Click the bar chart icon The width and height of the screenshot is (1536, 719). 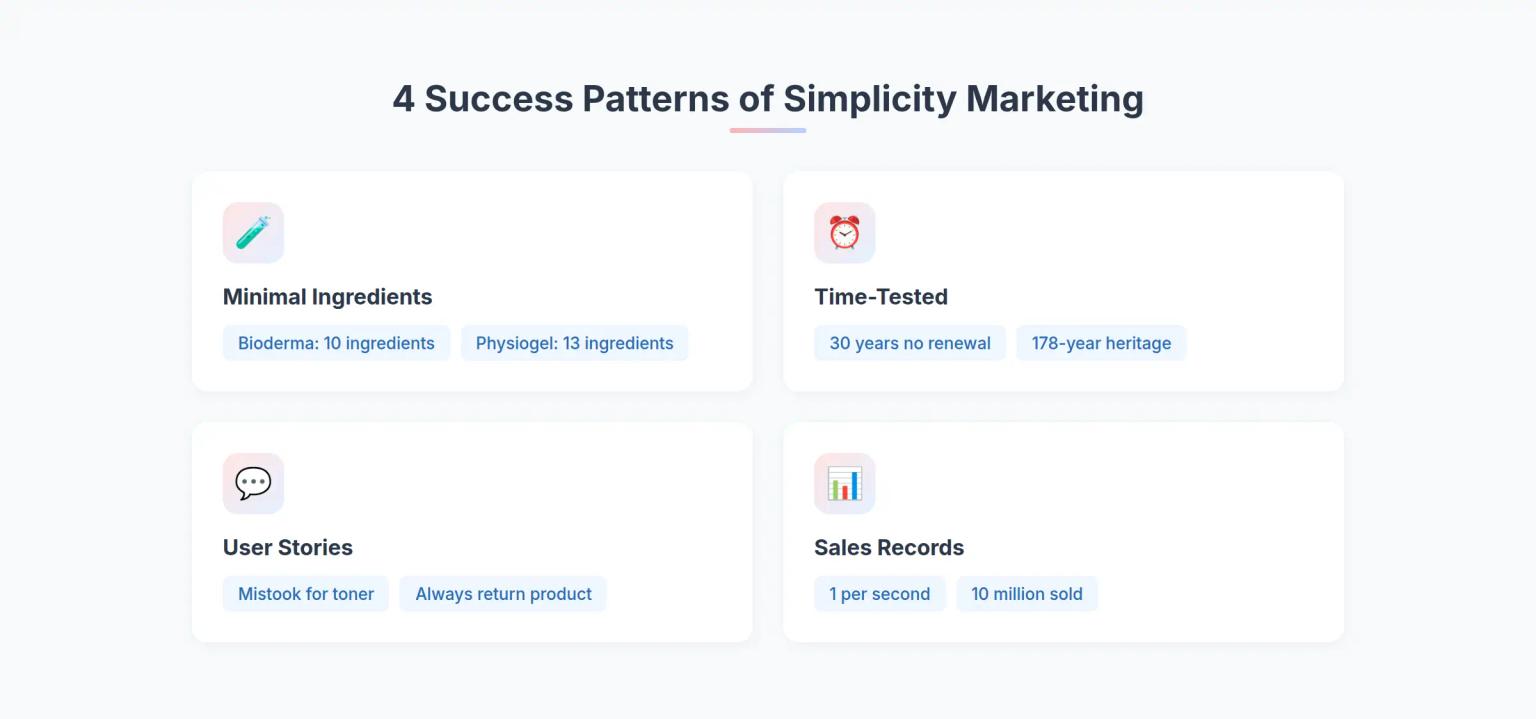click(x=844, y=484)
